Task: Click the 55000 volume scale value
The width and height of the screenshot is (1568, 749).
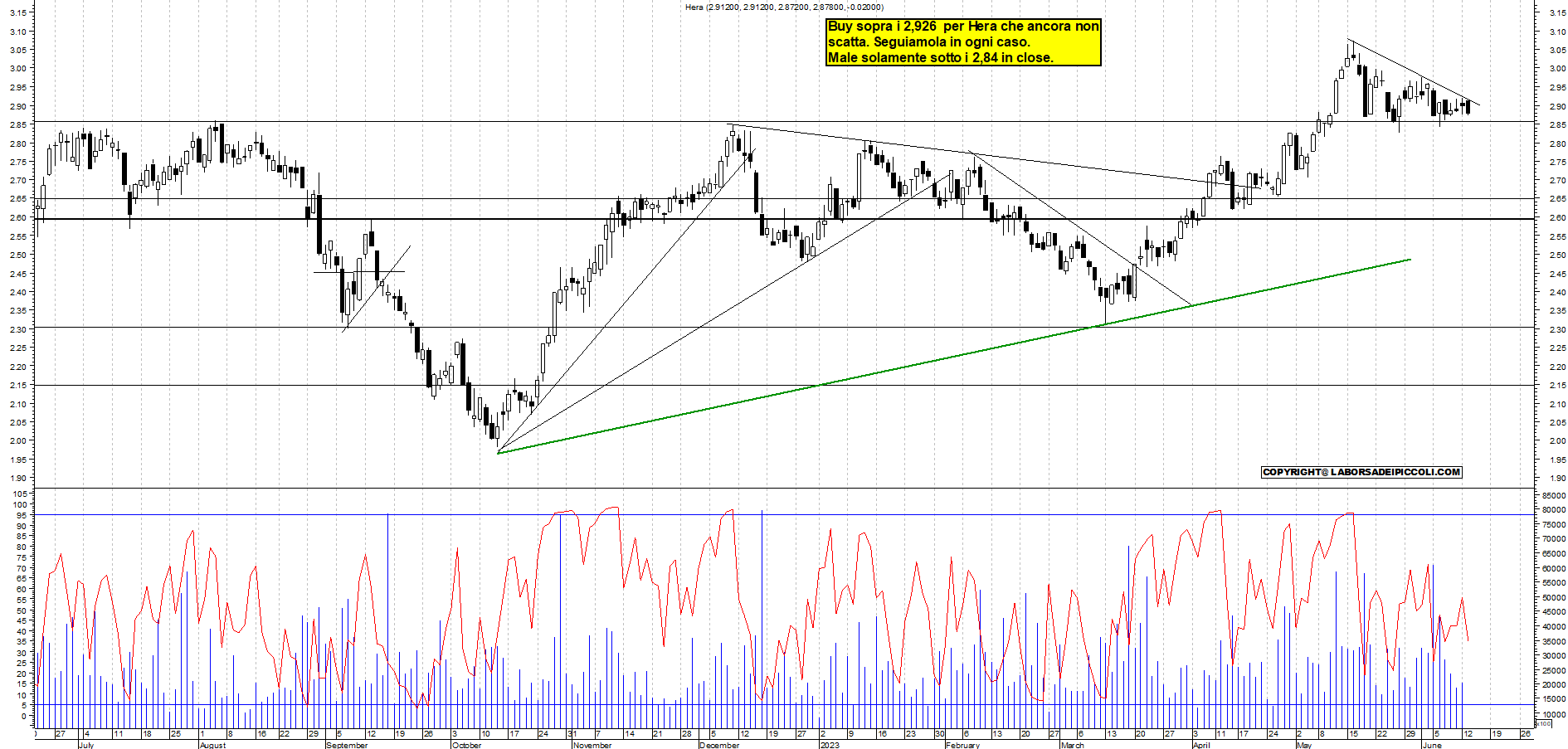Action: [1554, 583]
